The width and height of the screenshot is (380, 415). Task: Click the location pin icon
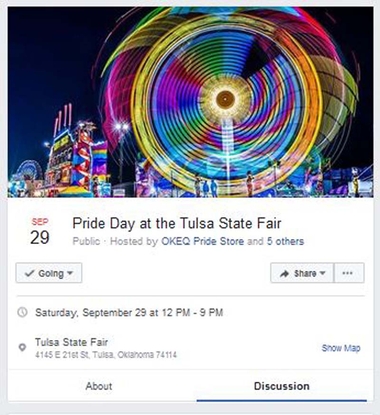tap(22, 347)
